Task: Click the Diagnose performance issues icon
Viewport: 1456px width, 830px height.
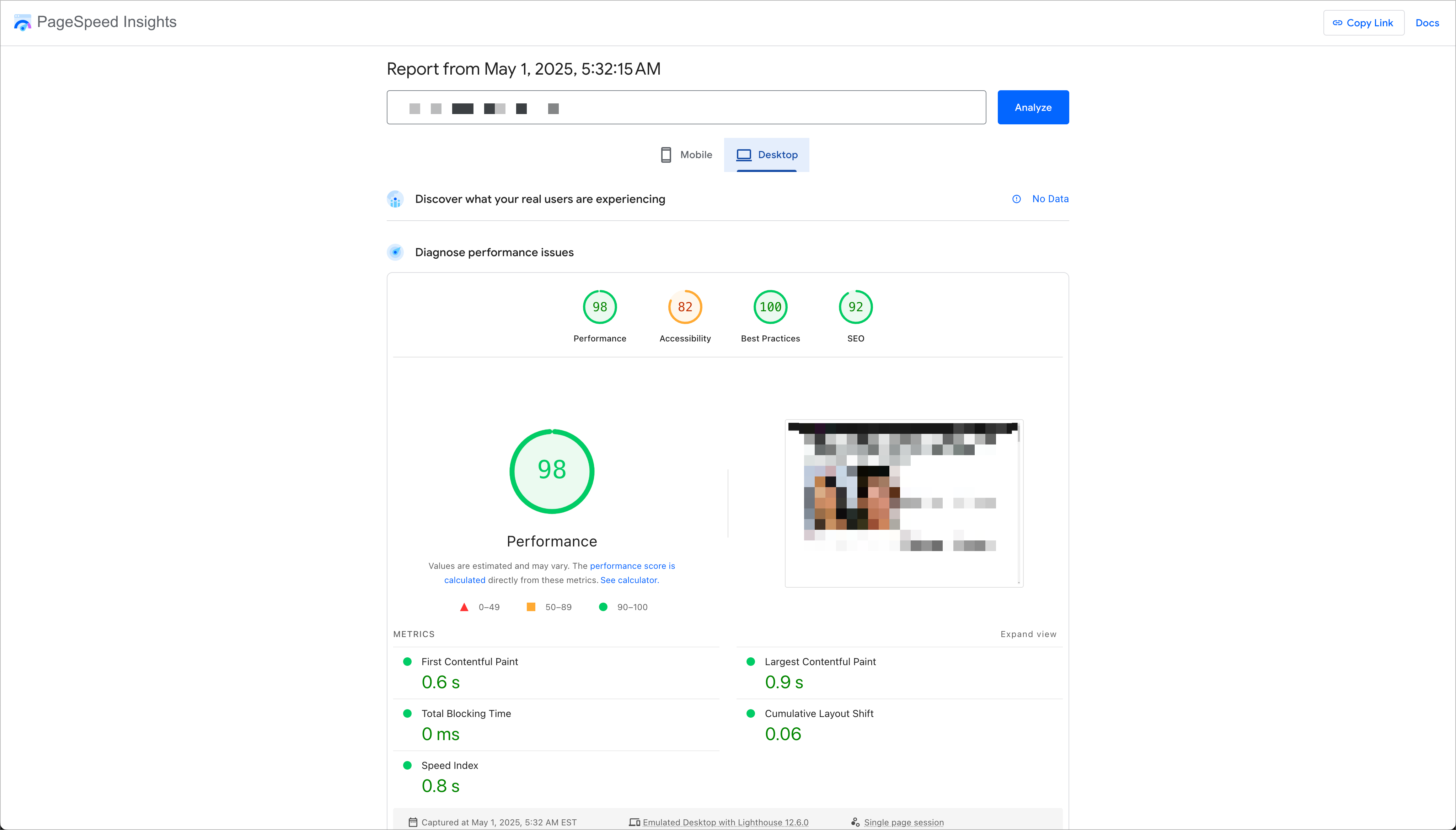Action: (x=395, y=252)
